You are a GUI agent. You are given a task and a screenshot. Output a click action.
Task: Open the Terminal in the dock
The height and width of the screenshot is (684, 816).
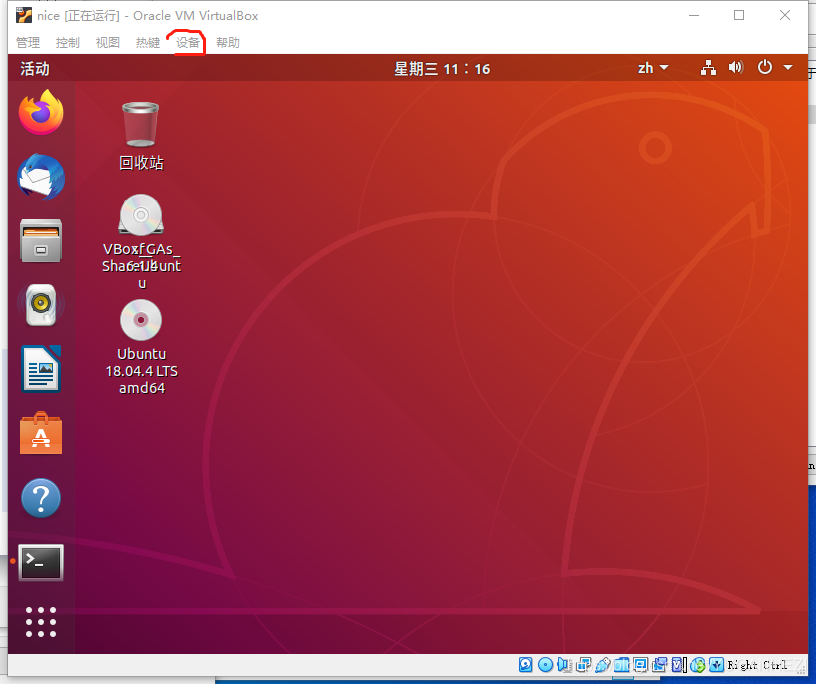click(x=41, y=562)
